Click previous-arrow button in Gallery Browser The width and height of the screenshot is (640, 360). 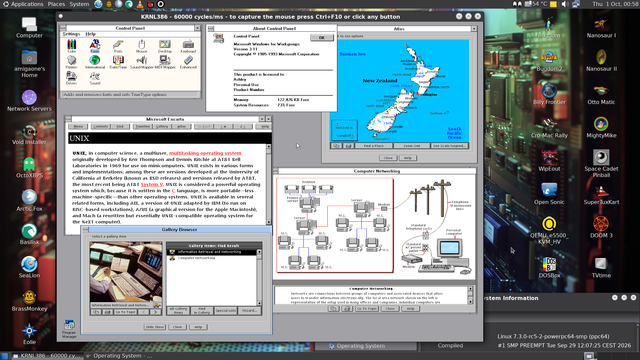point(143,312)
